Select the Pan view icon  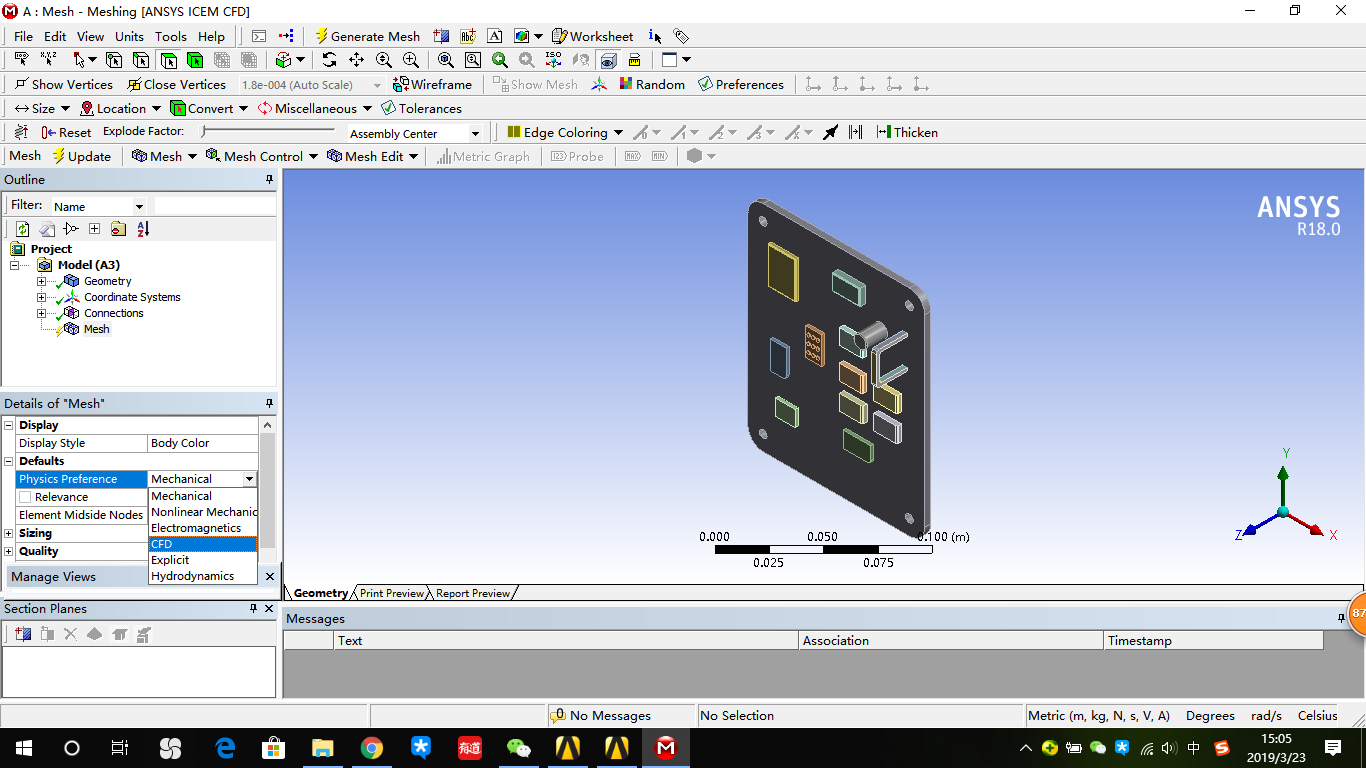(x=356, y=60)
